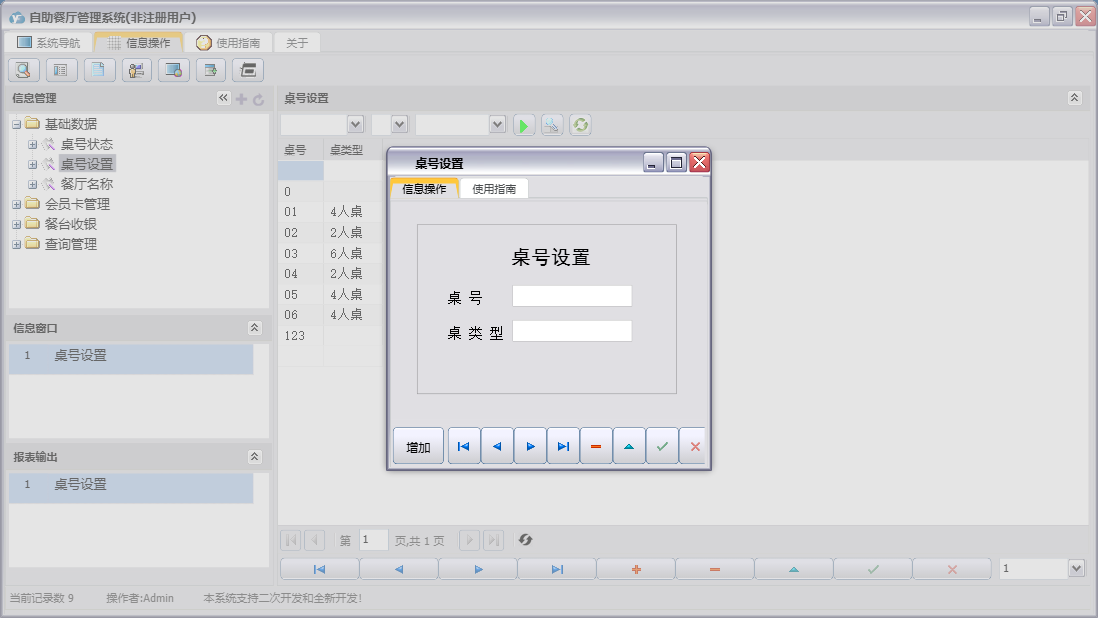Open the 使用指南 tab inside the dialog
Screen dimensions: 1098x618
494,189
